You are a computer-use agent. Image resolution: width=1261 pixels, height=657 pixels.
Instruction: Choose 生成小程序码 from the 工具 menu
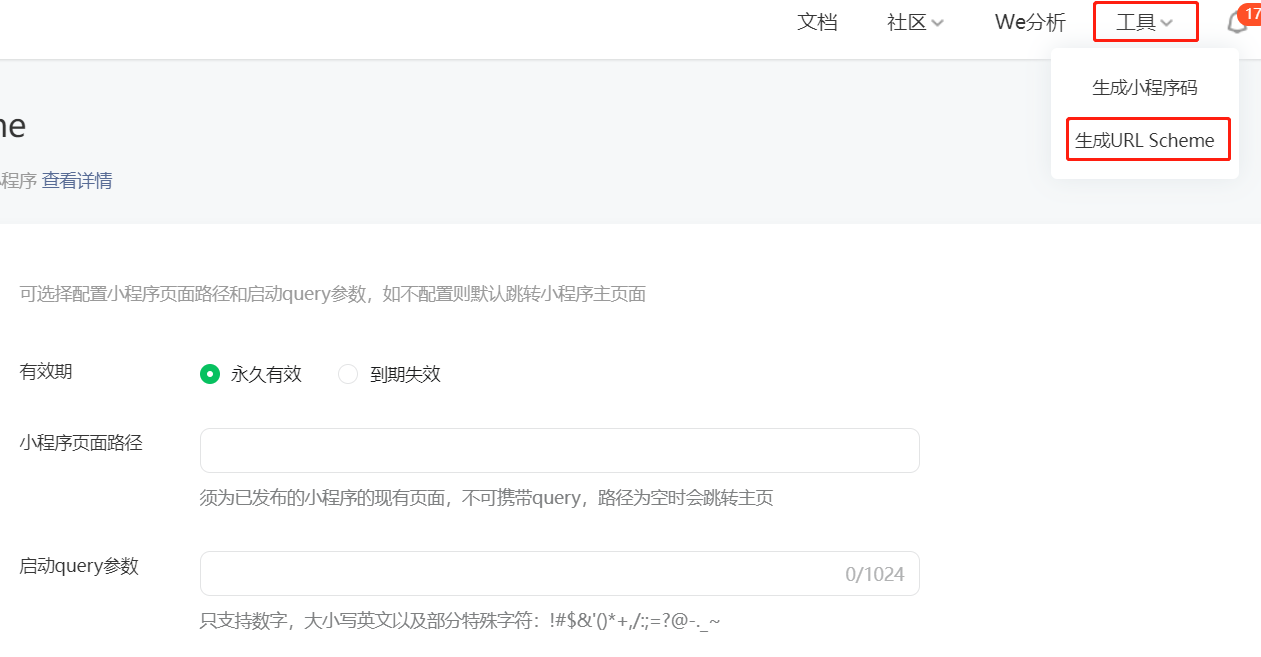pos(1144,88)
